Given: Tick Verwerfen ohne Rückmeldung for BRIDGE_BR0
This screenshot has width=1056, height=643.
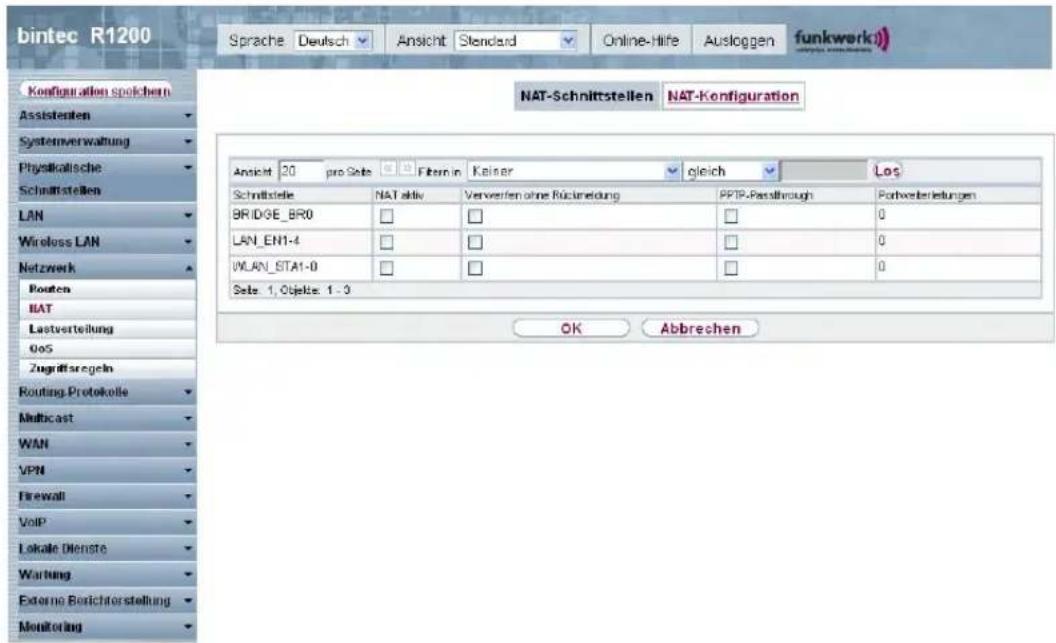Looking at the screenshot, I should (x=475, y=216).
